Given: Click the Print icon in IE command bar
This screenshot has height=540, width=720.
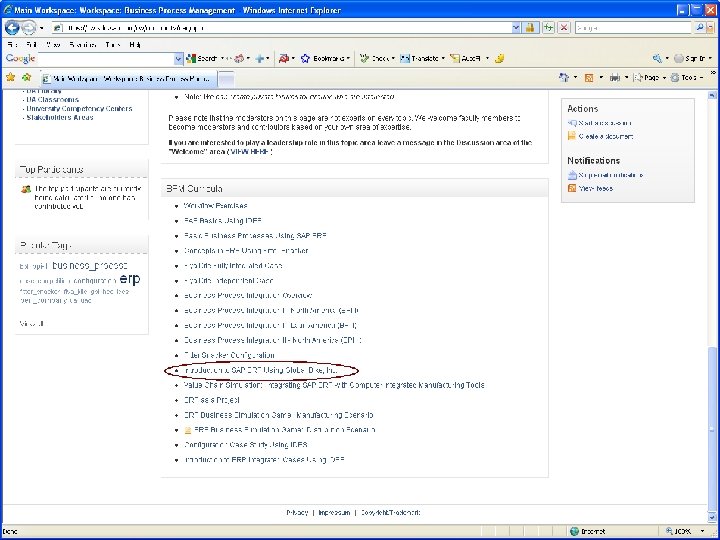Looking at the screenshot, I should 614,78.
